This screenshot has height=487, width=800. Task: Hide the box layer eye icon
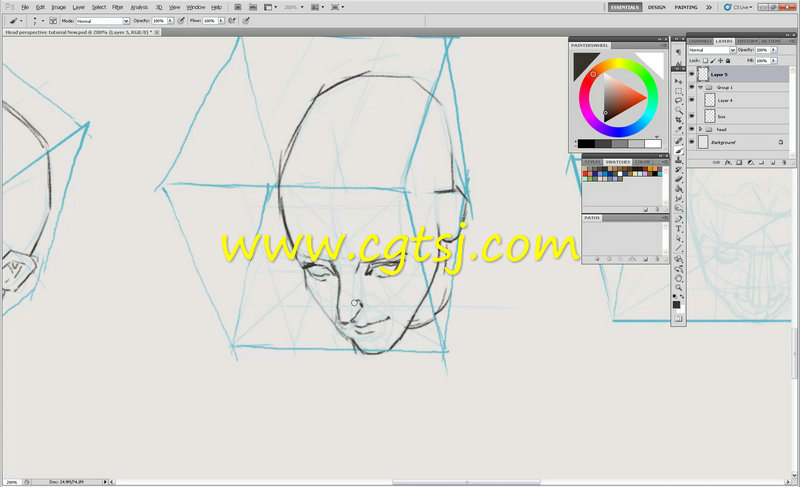pos(692,116)
